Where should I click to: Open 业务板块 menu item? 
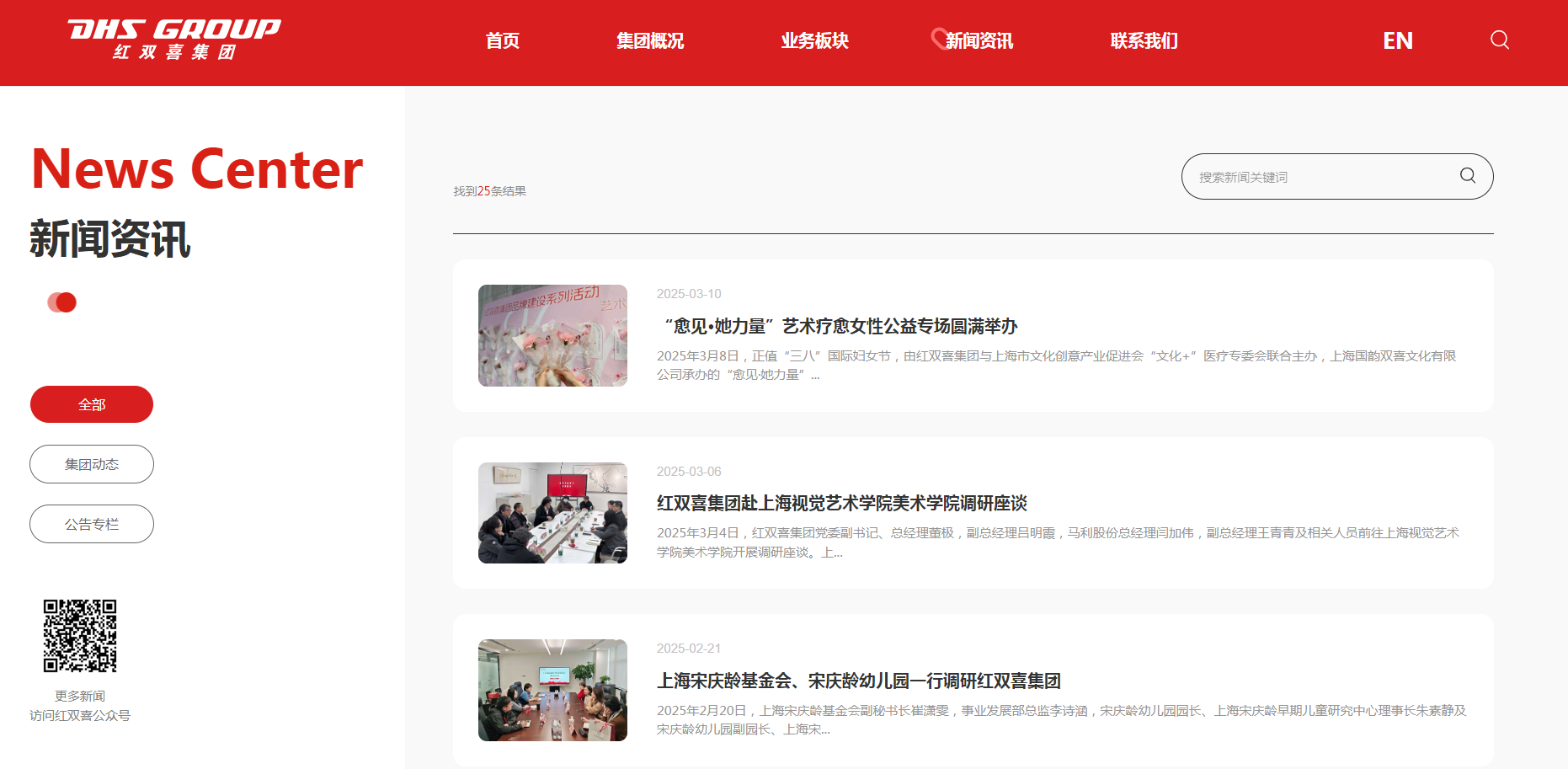point(814,40)
